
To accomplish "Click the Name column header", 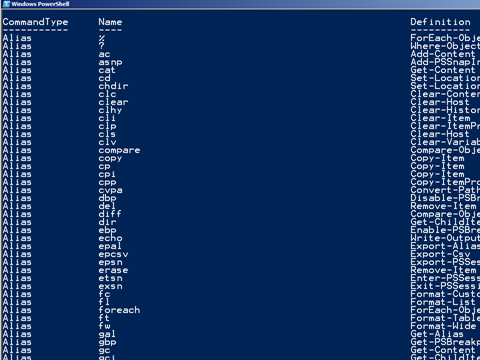I will point(110,22).
